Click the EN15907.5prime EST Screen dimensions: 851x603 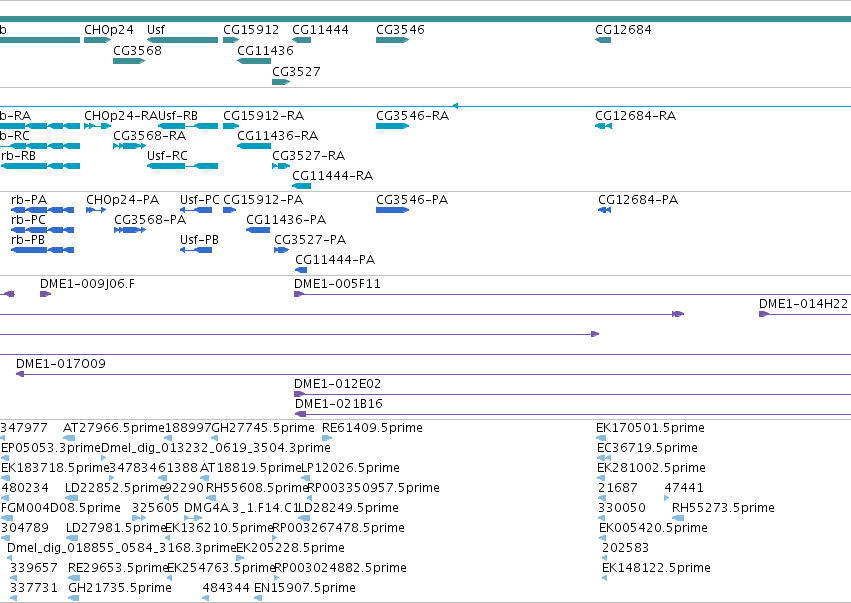(258, 598)
